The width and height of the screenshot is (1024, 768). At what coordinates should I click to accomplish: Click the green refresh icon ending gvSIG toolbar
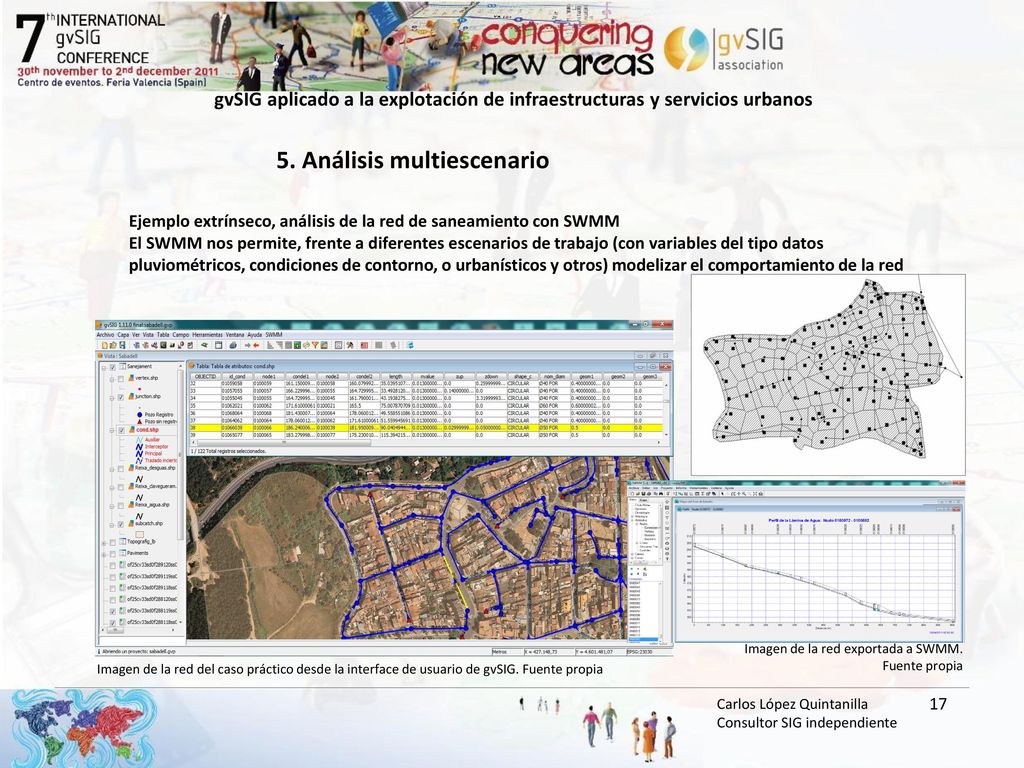tap(411, 345)
